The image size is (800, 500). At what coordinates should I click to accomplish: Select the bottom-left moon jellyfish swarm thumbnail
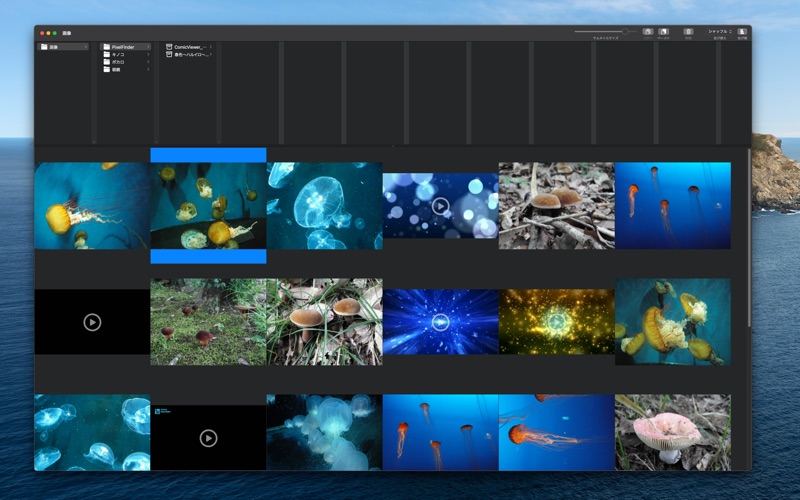pyautogui.click(x=92, y=432)
